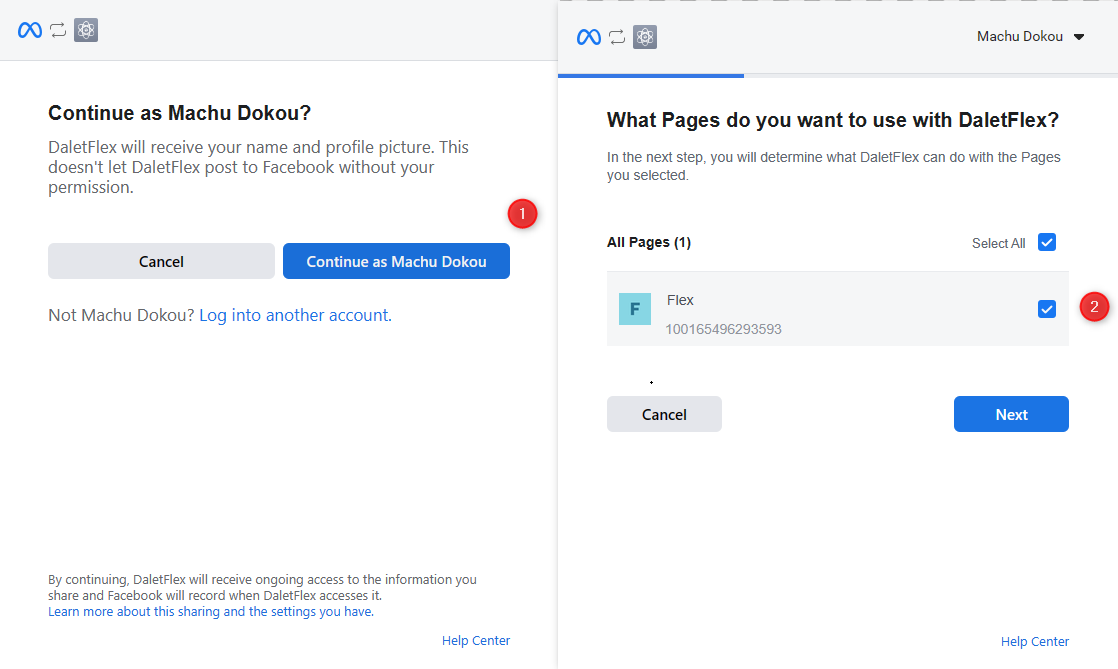Click the red badge numbered 2
1118x669 pixels.
(1094, 307)
